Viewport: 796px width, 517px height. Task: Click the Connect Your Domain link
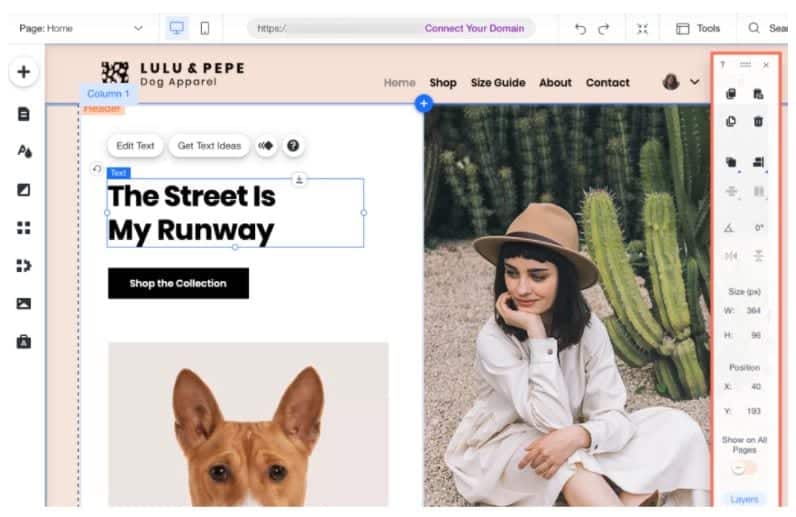(474, 28)
